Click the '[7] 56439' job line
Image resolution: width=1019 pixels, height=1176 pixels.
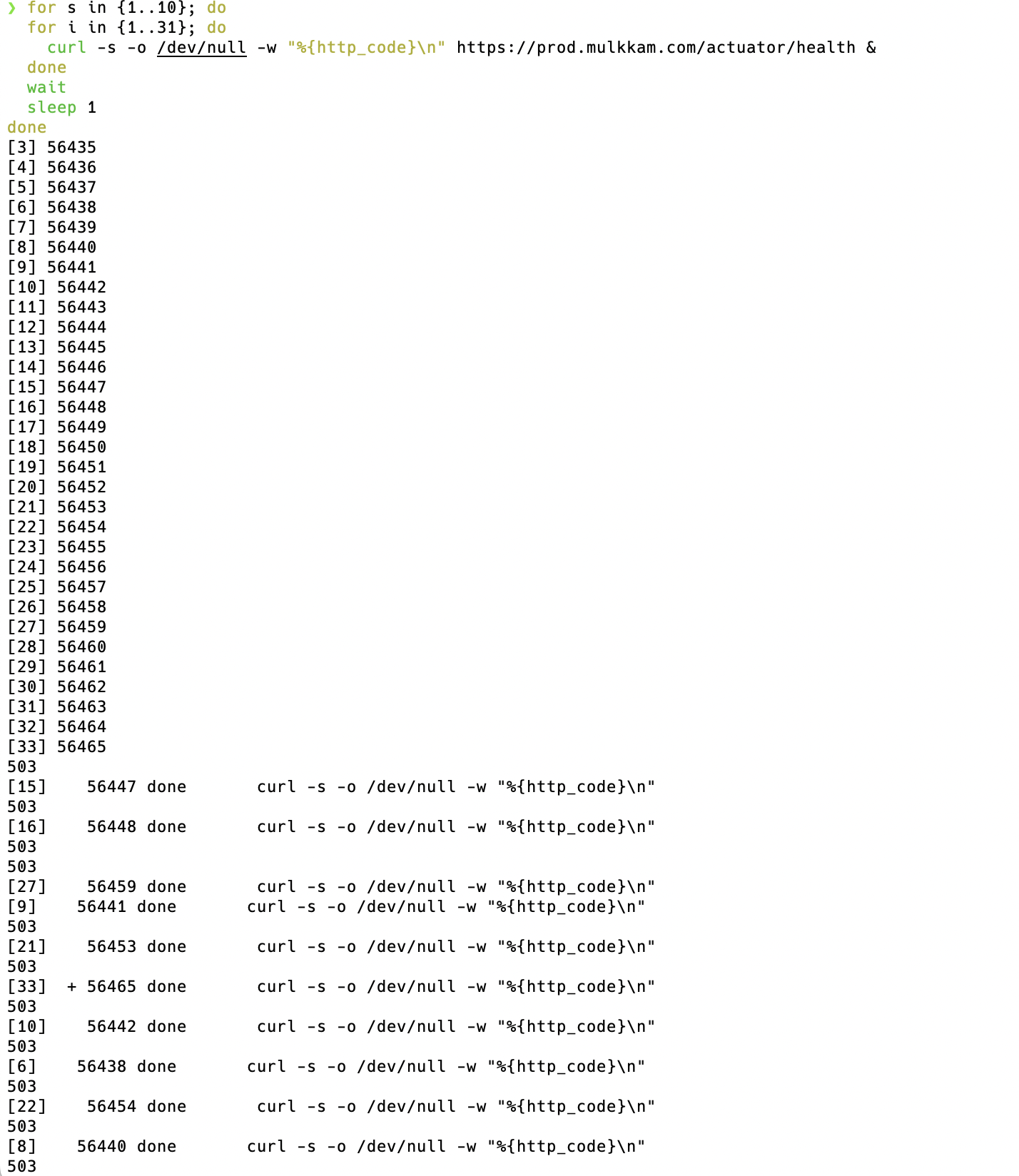[x=51, y=227]
